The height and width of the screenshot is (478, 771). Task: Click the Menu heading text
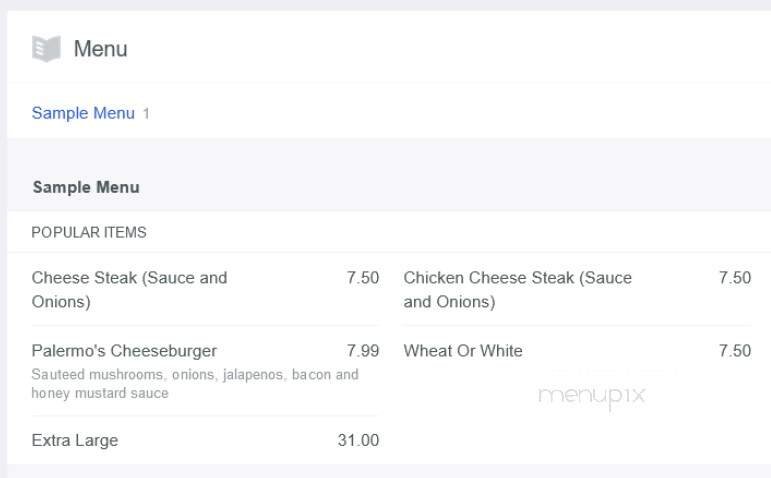[100, 48]
